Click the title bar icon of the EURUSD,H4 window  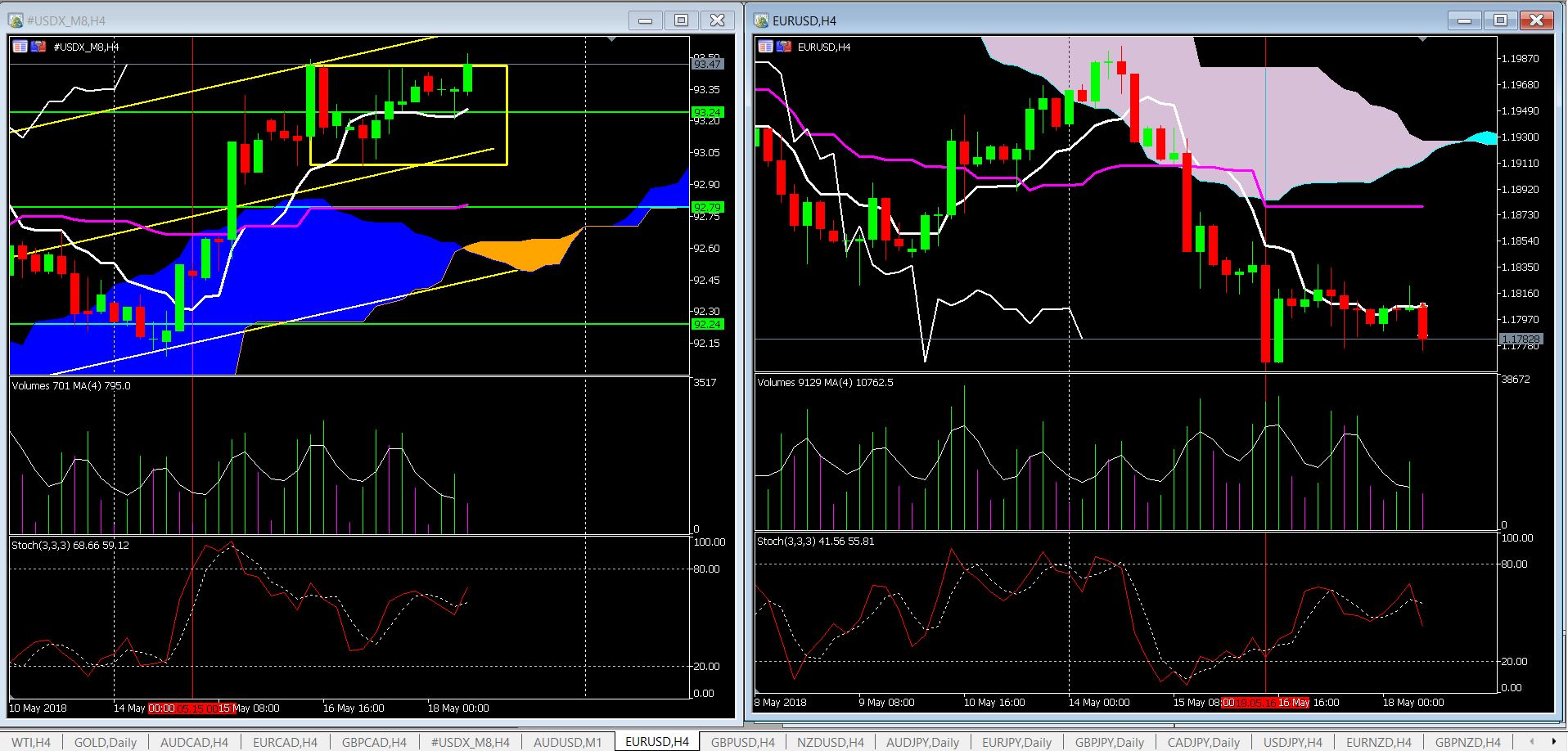coord(761,20)
